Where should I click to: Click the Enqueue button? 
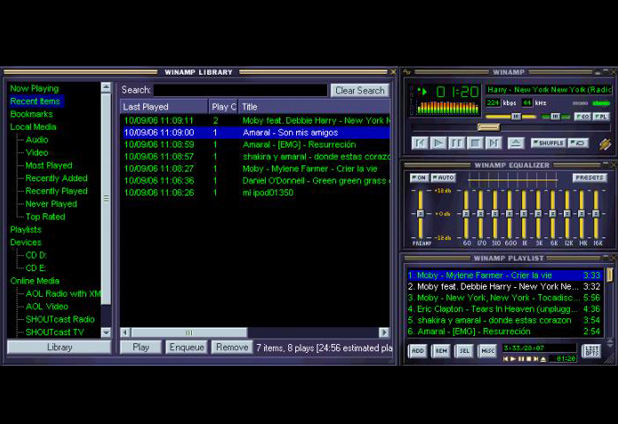tap(187, 347)
